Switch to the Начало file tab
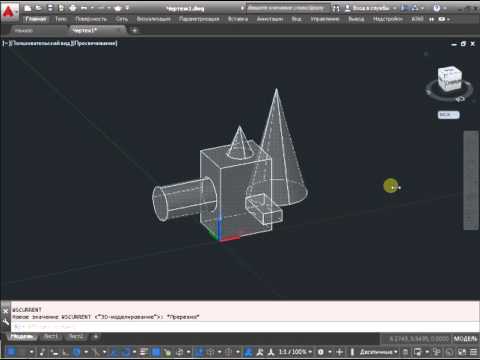The width and height of the screenshot is (480, 360). [x=23, y=31]
